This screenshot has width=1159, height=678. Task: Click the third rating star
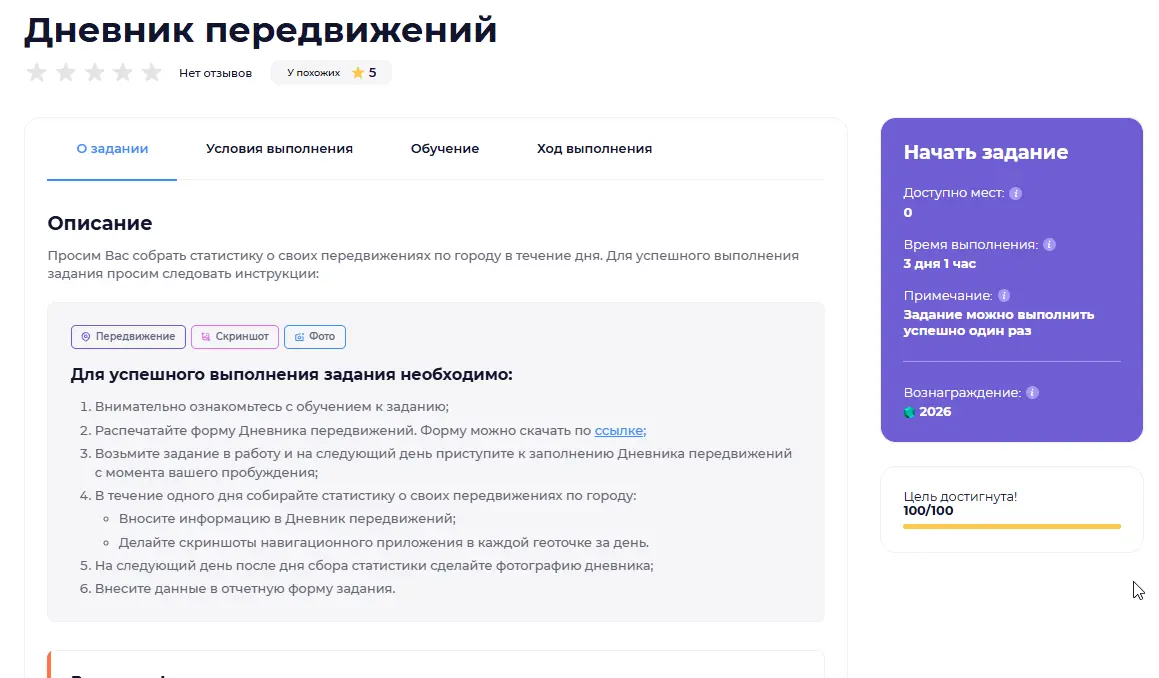click(x=94, y=72)
